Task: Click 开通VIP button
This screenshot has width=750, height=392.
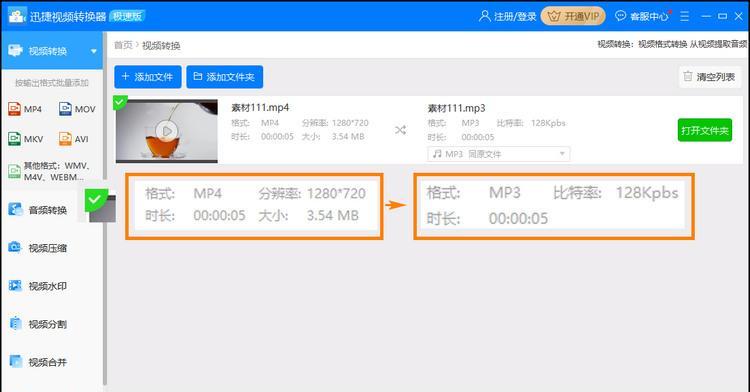Action: 573,16
